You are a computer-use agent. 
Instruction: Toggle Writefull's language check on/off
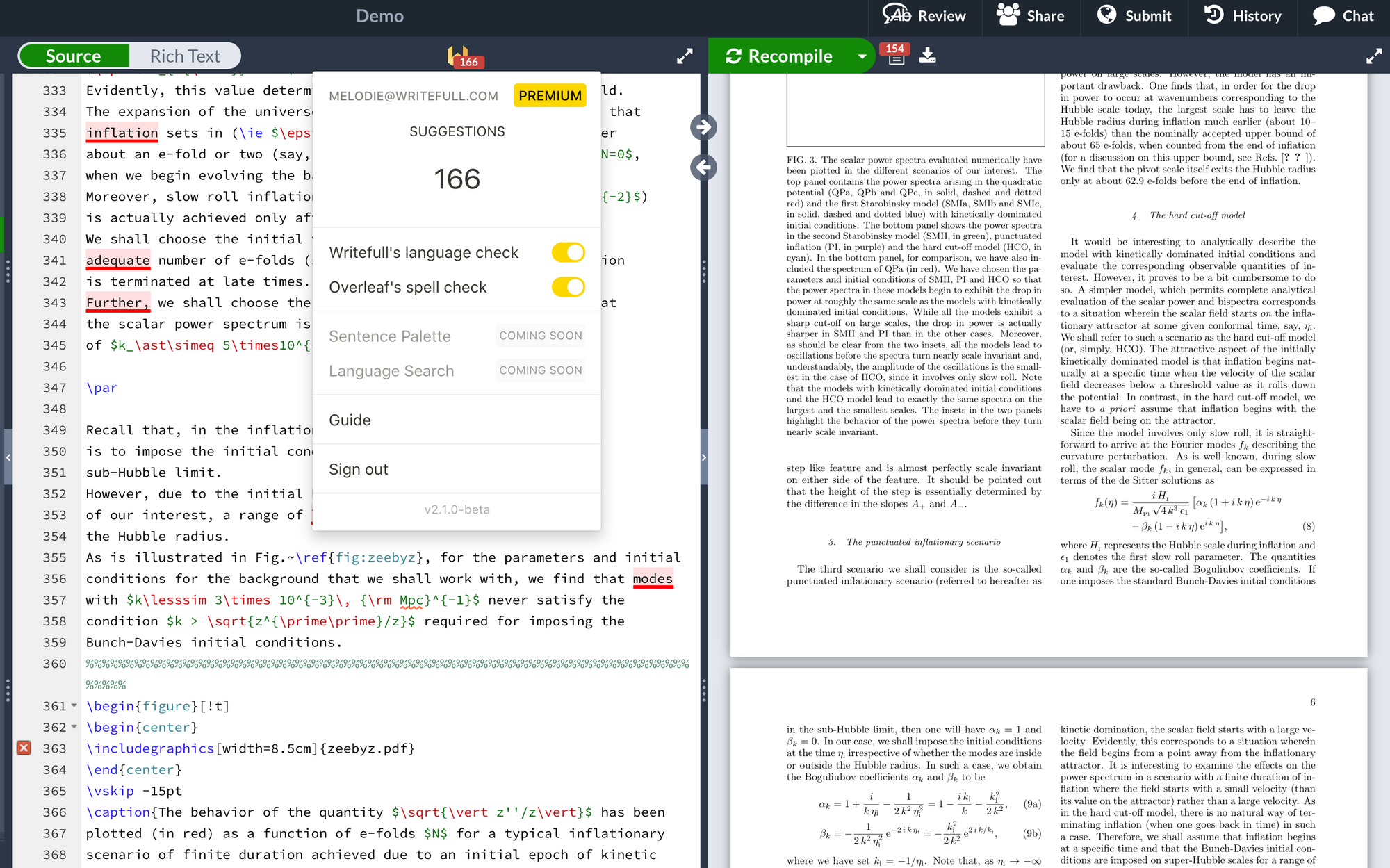[566, 252]
